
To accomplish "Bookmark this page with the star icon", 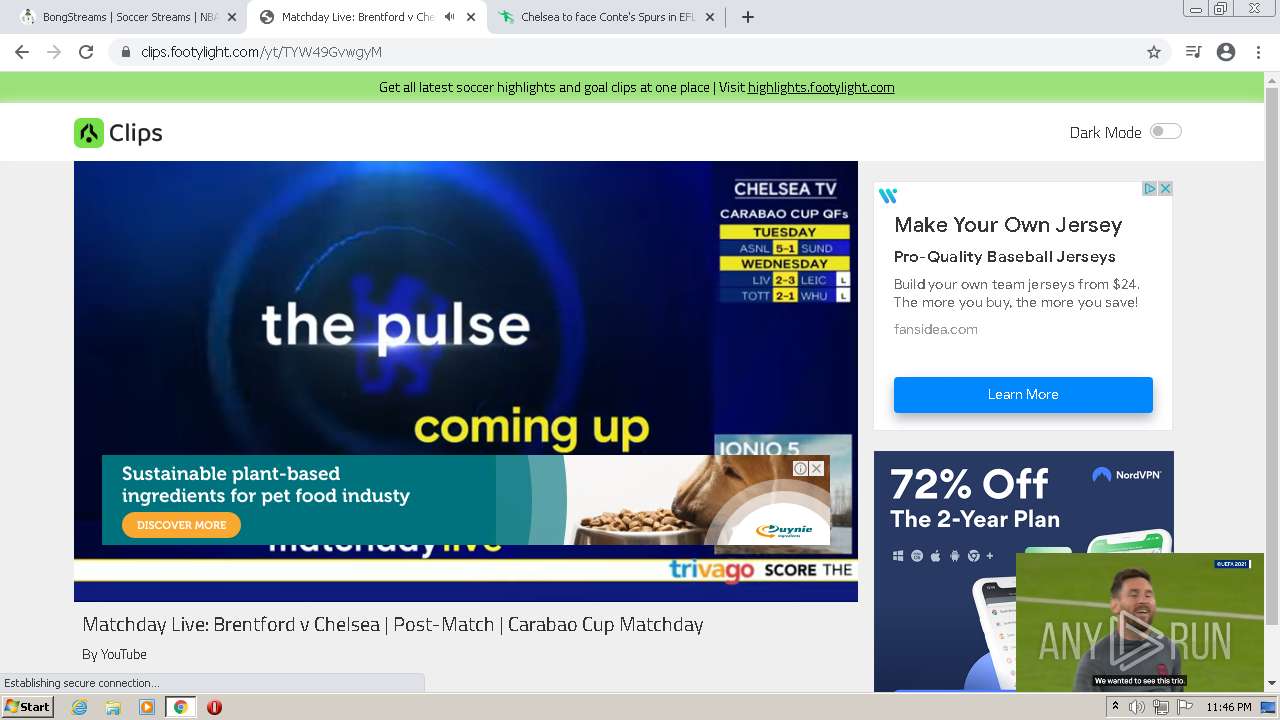I will pyautogui.click(x=1154, y=52).
